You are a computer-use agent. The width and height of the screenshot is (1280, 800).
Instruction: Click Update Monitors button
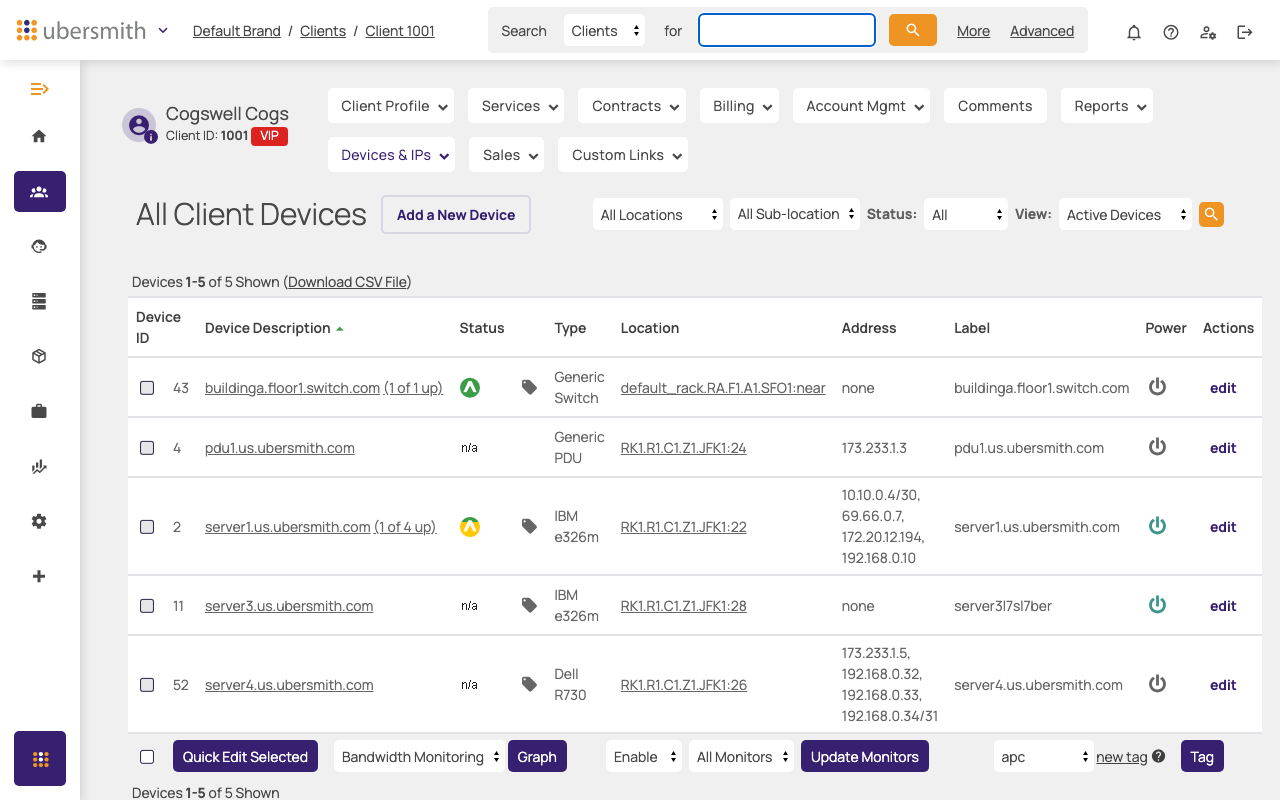tap(865, 756)
